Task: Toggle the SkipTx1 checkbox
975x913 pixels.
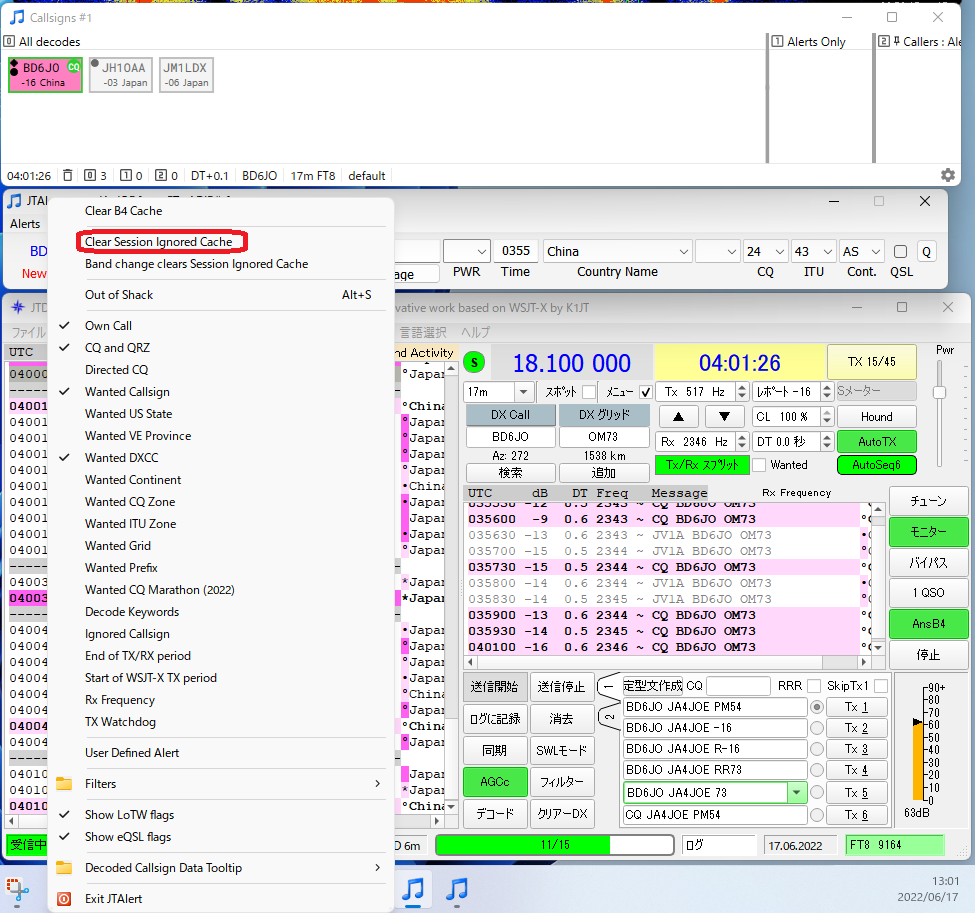Action: tap(880, 686)
